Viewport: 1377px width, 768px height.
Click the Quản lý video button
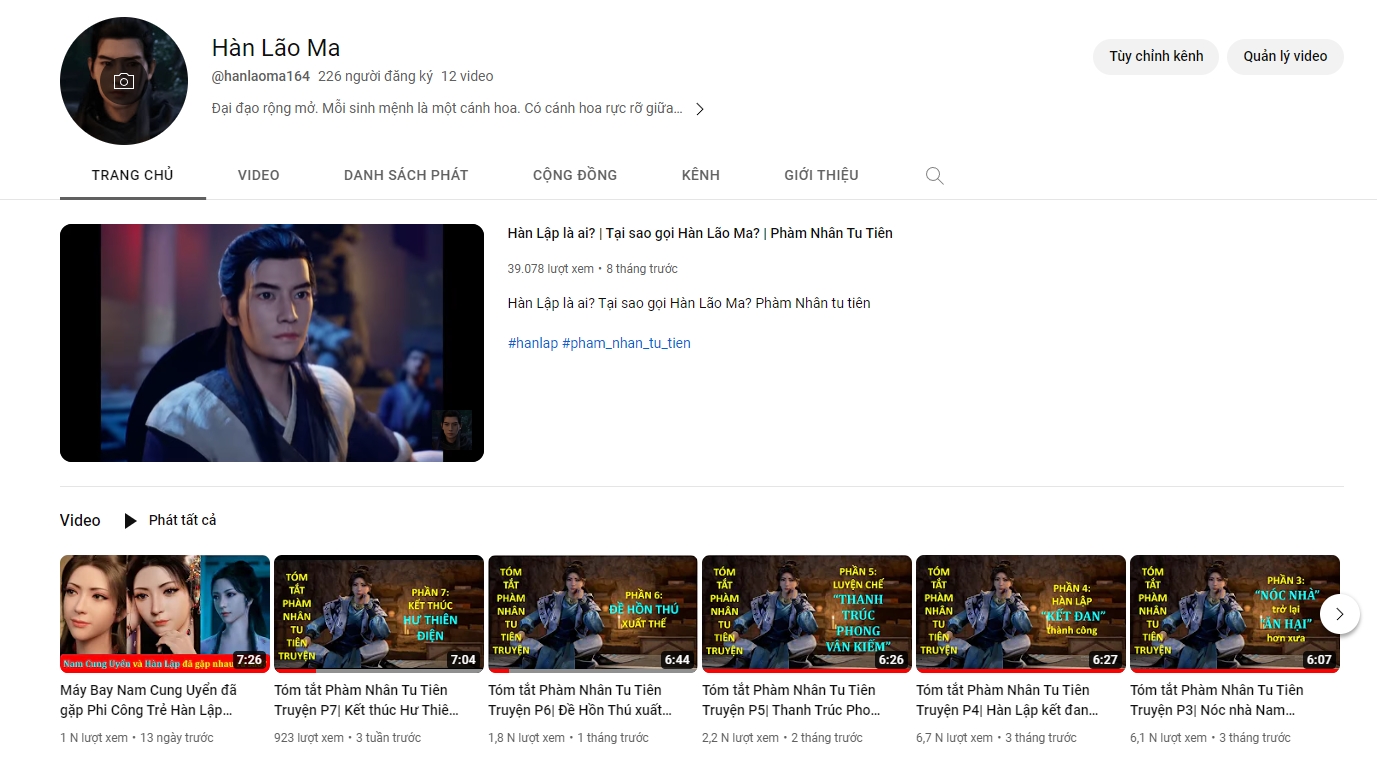point(1285,57)
